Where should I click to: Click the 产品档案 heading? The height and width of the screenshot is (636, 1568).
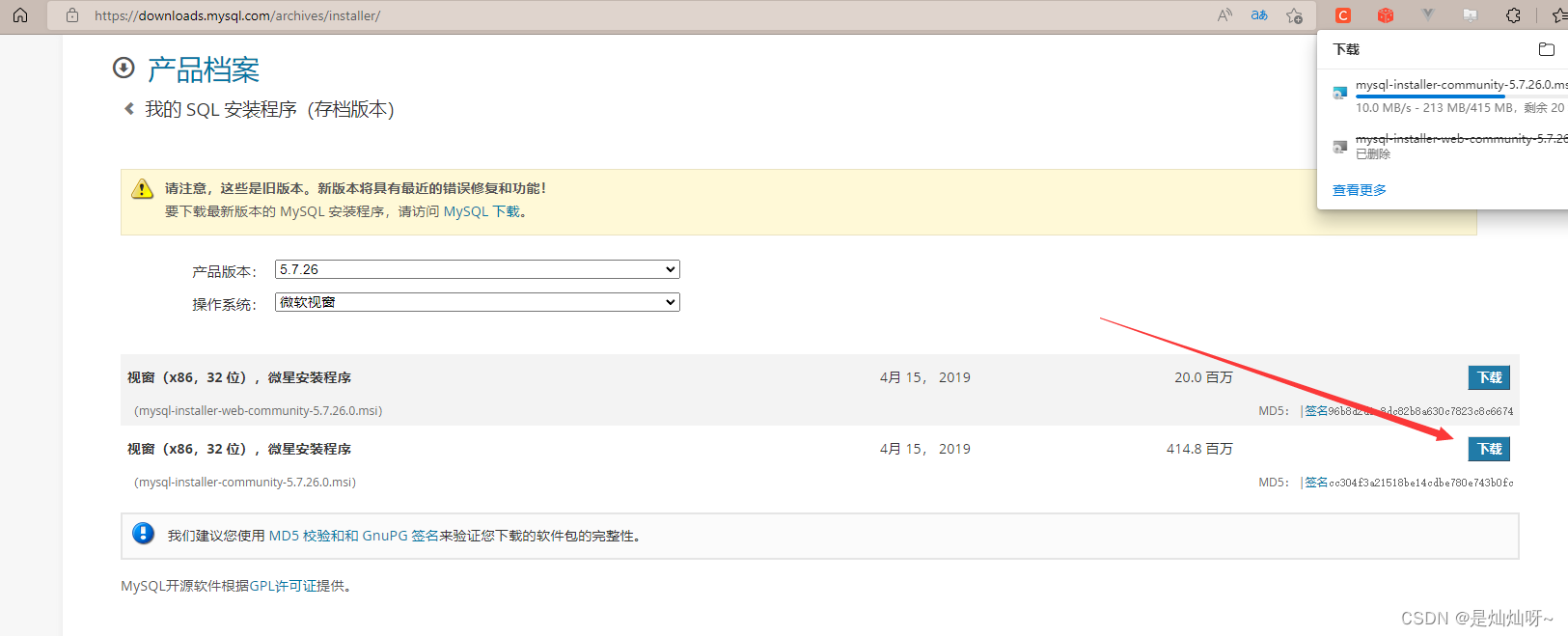pos(204,69)
